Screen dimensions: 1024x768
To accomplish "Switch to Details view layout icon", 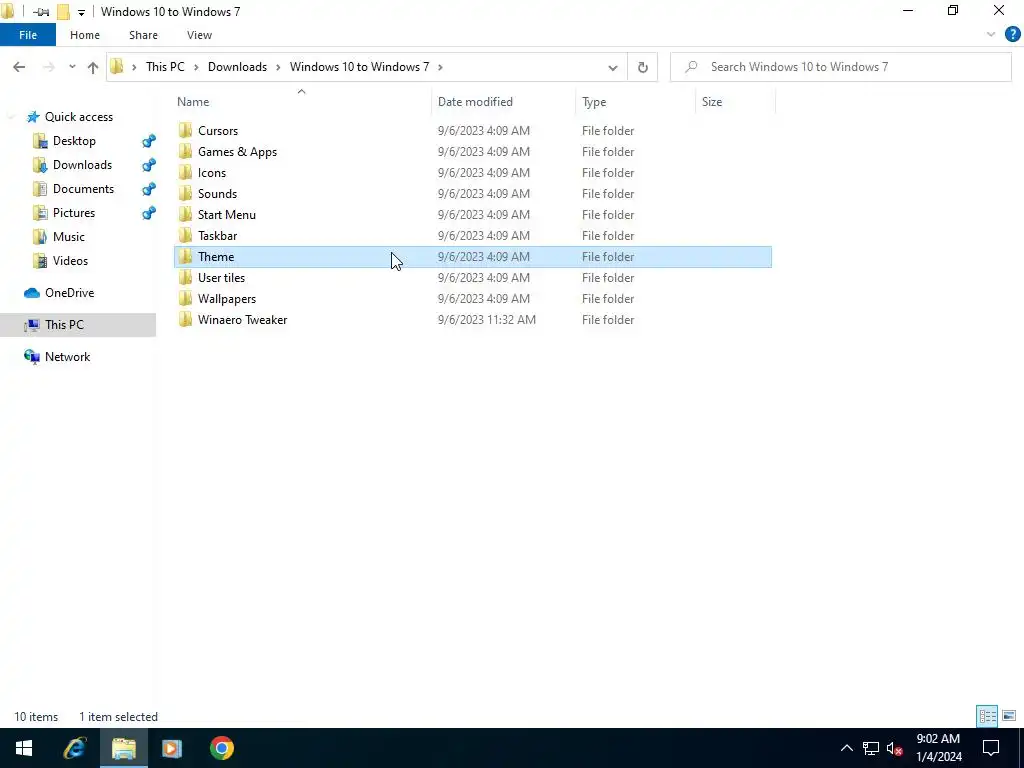I will (987, 716).
